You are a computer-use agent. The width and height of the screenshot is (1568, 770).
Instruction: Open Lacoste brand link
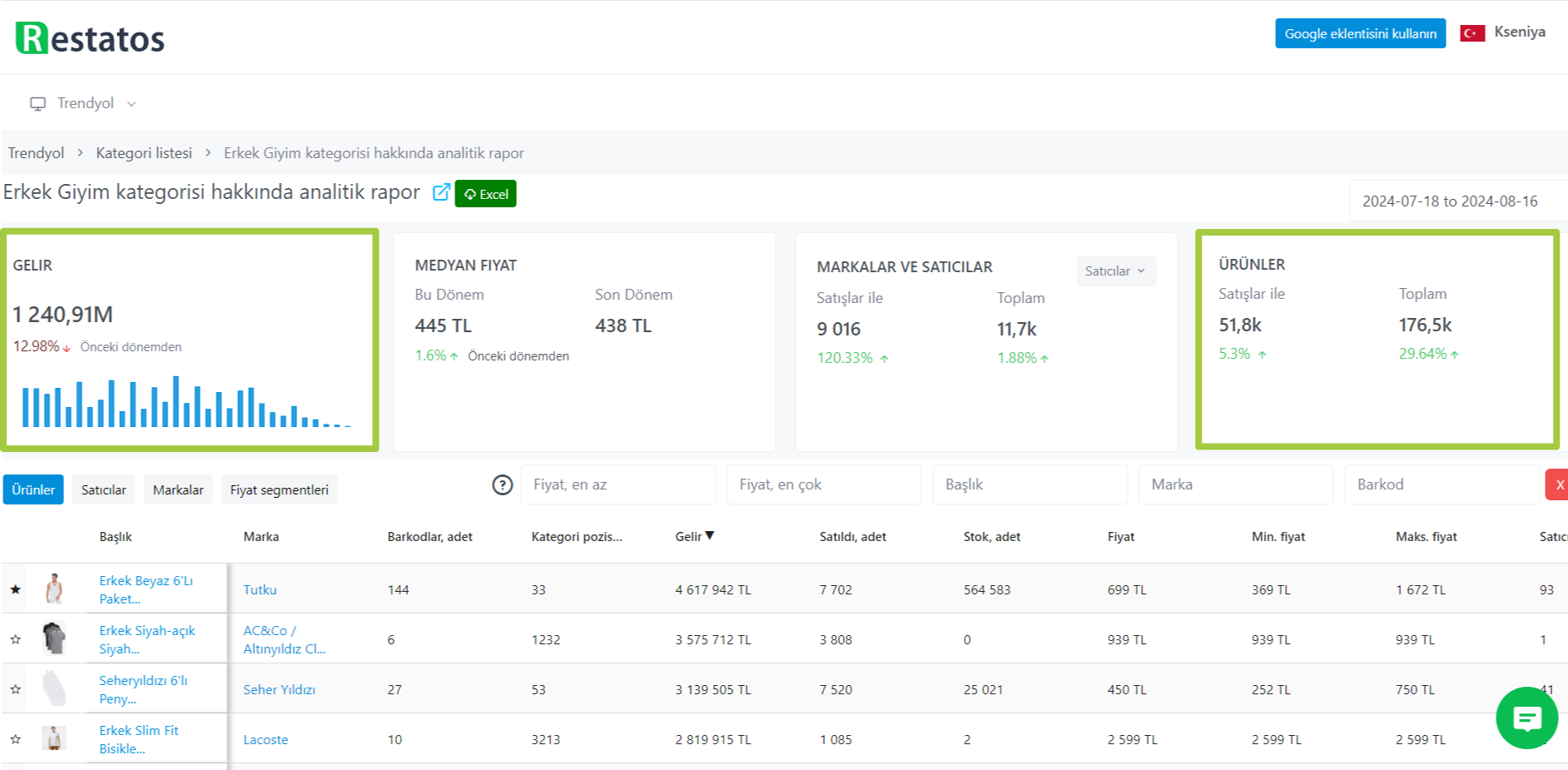point(265,739)
